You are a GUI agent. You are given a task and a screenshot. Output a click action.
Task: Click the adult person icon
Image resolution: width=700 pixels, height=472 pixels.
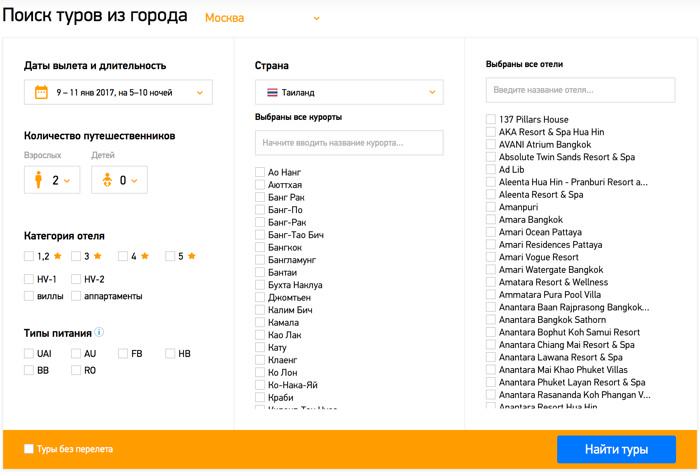click(38, 180)
